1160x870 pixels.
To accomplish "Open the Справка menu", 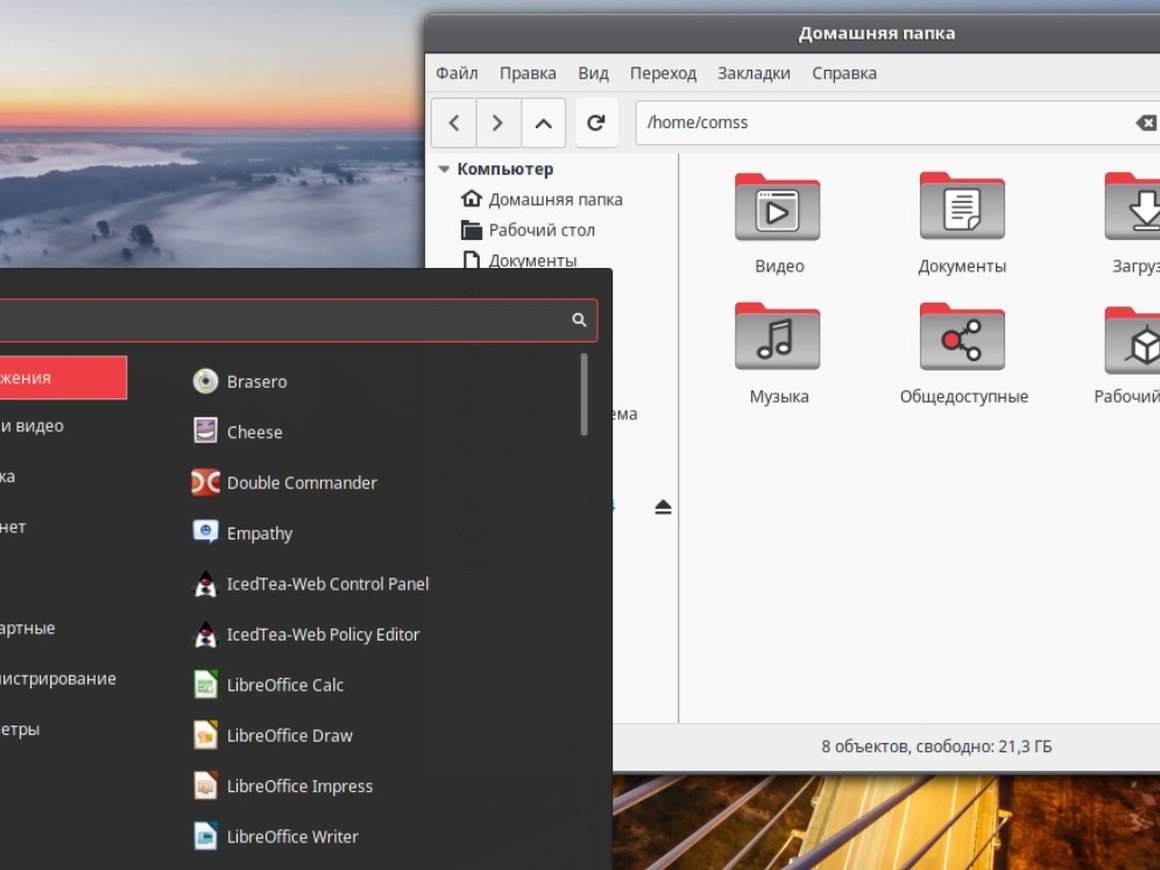I will pyautogui.click(x=844, y=73).
